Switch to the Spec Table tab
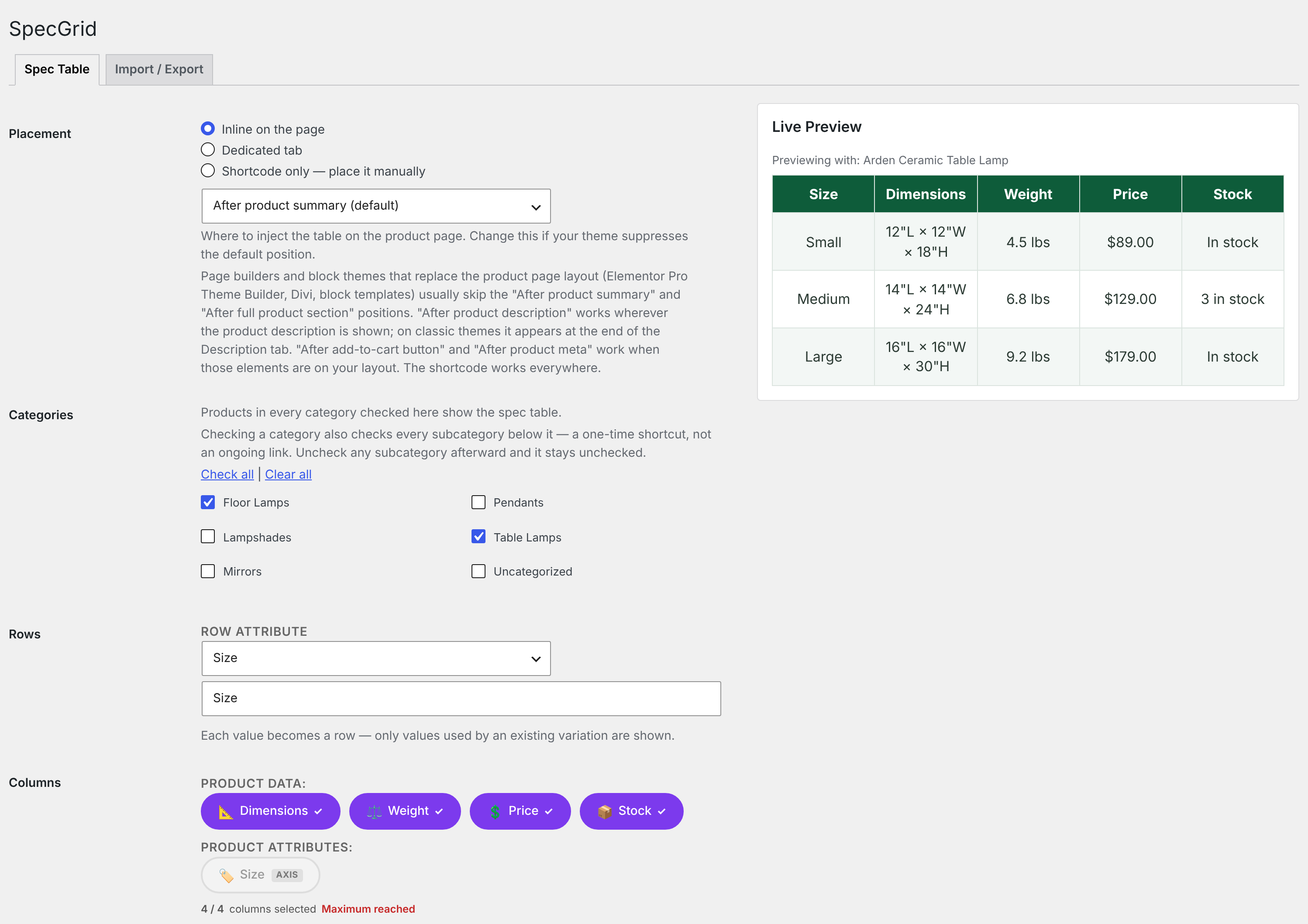 tap(57, 69)
